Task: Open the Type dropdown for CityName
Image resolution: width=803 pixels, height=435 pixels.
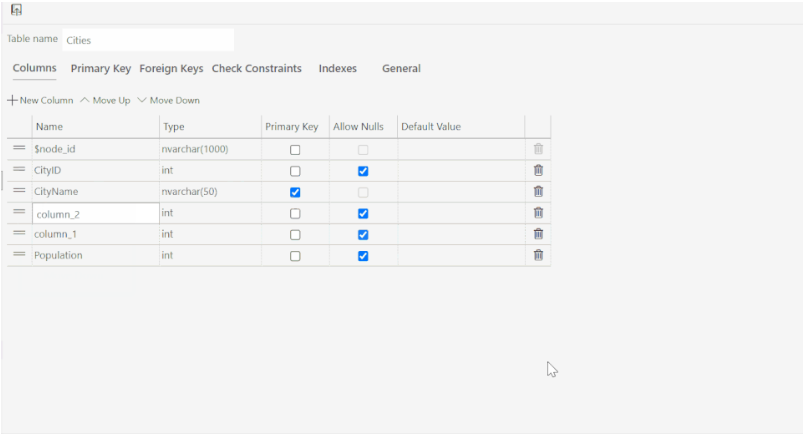Action: coord(210,191)
